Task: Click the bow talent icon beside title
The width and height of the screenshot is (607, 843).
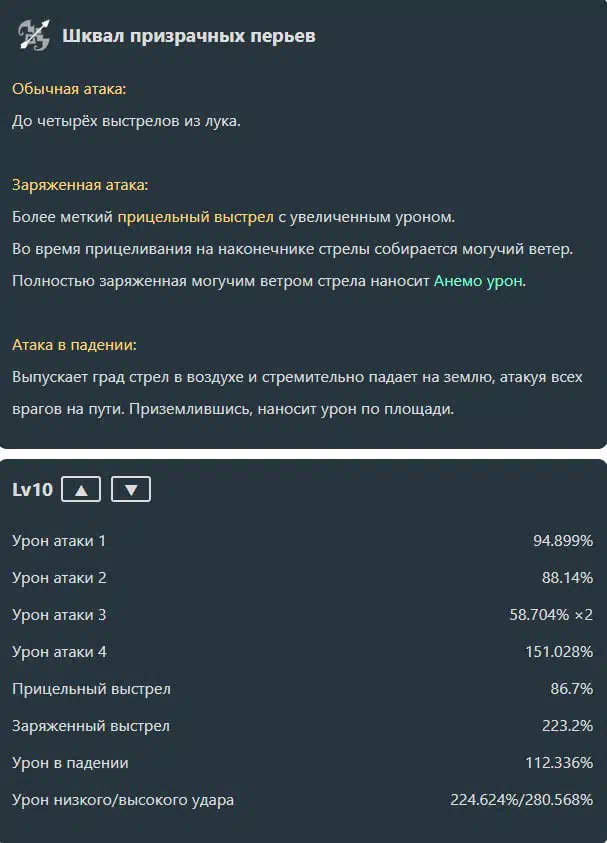Action: 33,35
